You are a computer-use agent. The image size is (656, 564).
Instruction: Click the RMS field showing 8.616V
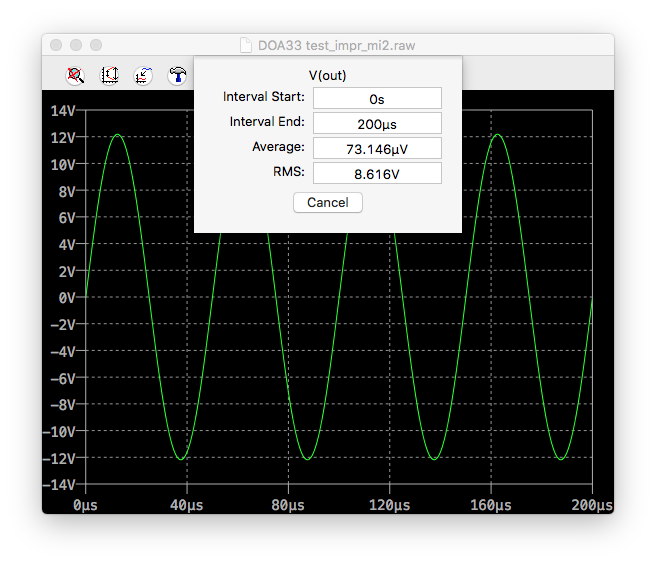tap(377, 173)
